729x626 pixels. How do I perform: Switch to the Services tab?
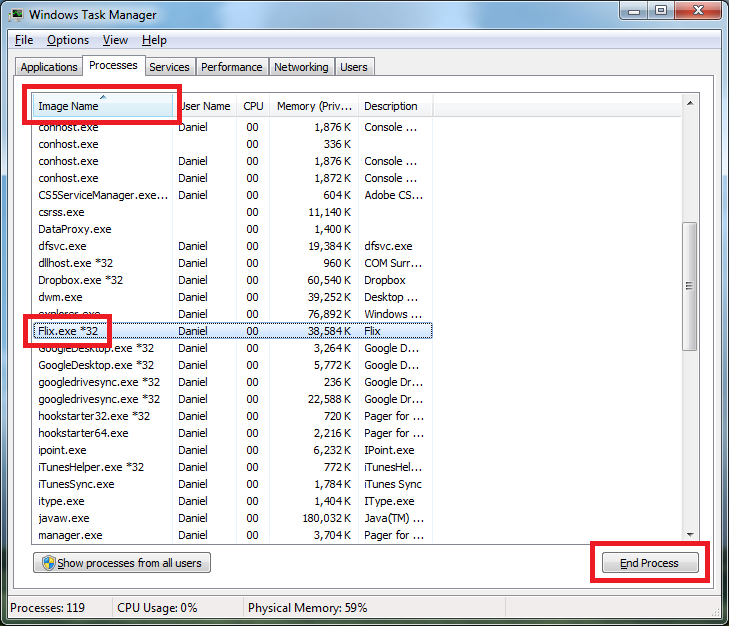tap(169, 67)
